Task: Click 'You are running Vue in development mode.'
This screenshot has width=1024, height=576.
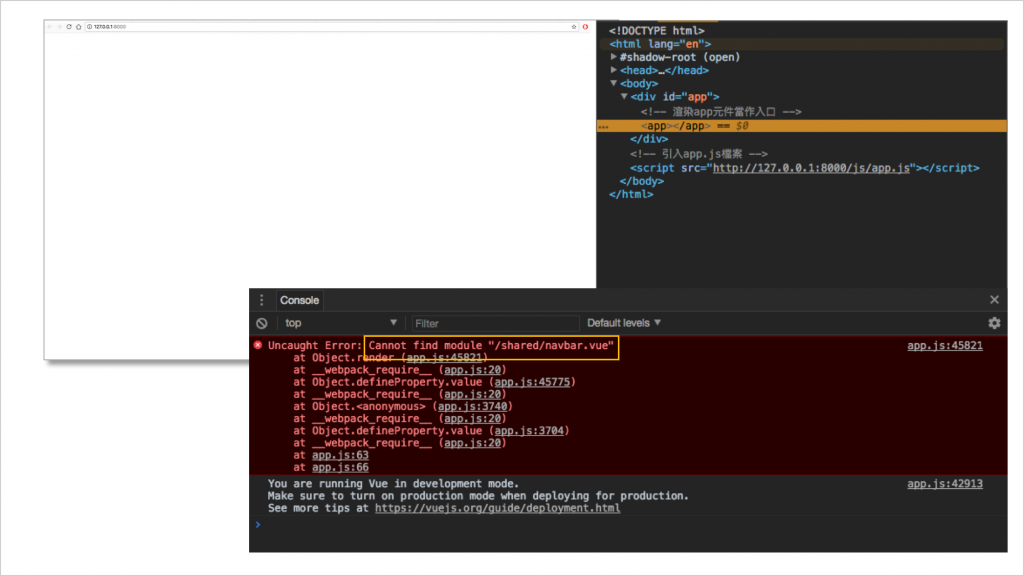Action: click(x=393, y=483)
